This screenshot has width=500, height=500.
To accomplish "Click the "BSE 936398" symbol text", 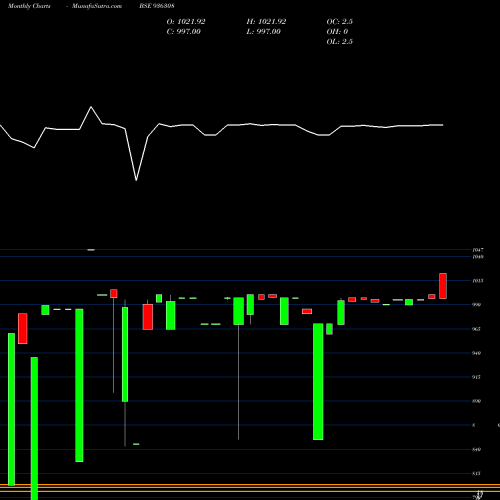I will pos(157,6).
